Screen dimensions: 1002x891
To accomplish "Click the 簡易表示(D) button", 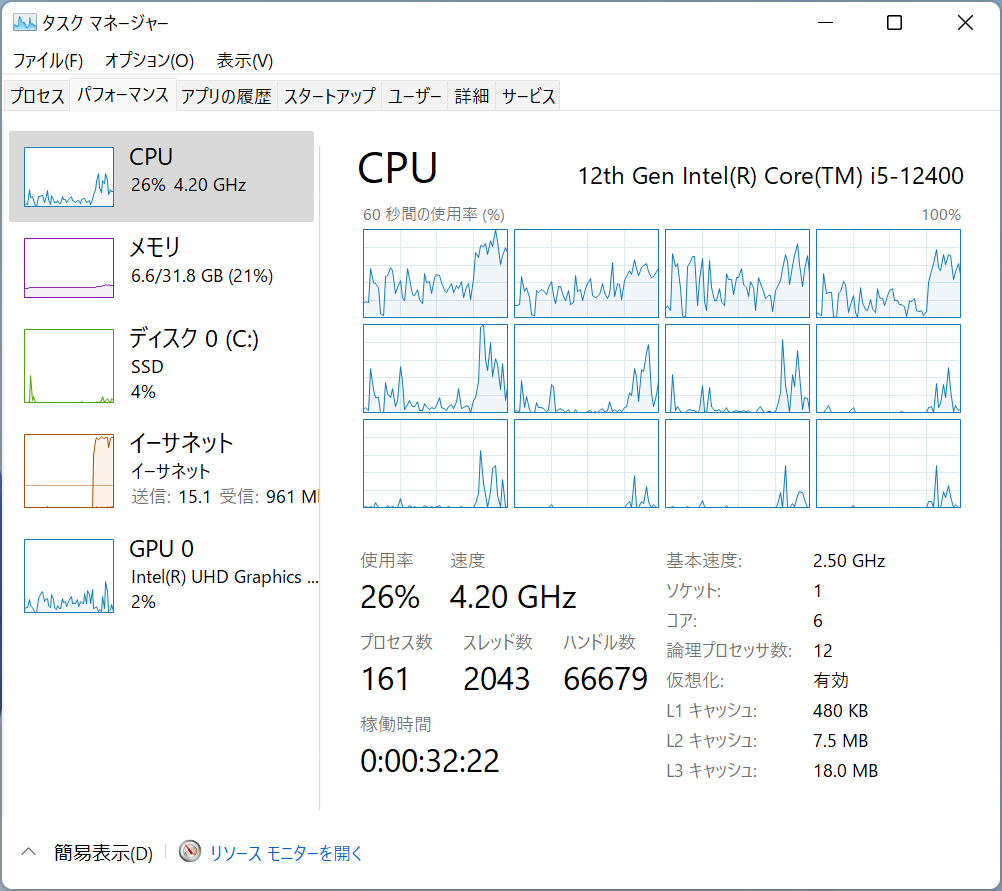I will point(103,853).
